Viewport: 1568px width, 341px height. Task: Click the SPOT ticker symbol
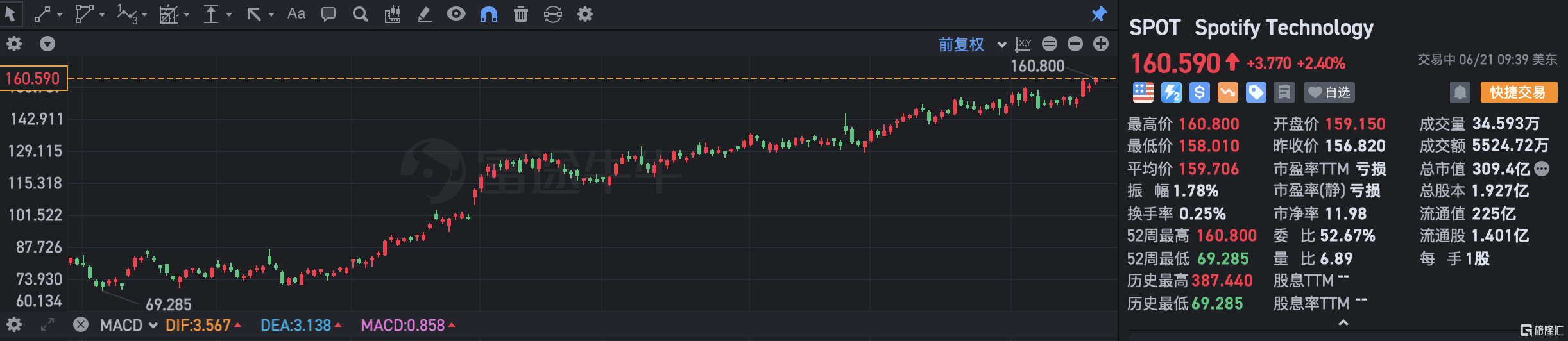1154,28
